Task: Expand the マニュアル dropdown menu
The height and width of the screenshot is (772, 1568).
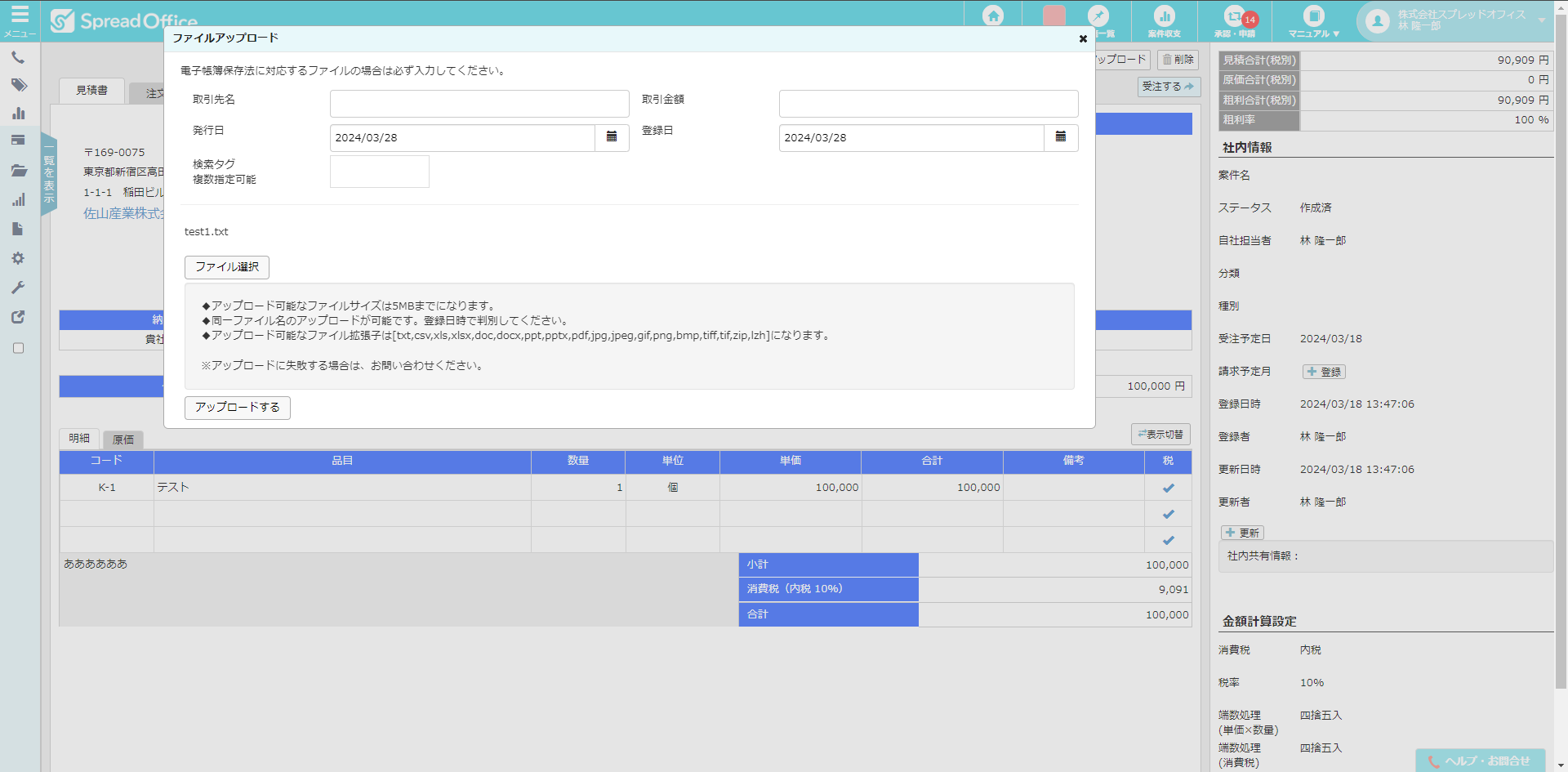Action: click(1314, 21)
